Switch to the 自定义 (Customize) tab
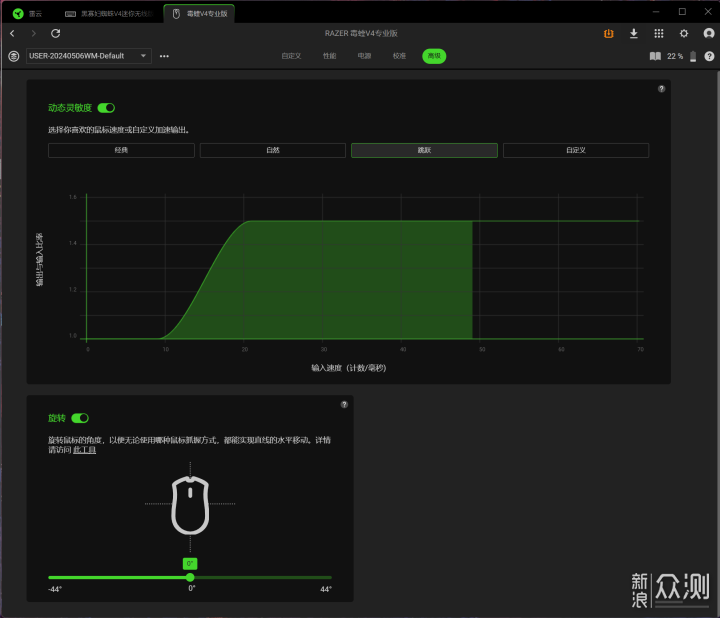The height and width of the screenshot is (618, 720). point(291,56)
